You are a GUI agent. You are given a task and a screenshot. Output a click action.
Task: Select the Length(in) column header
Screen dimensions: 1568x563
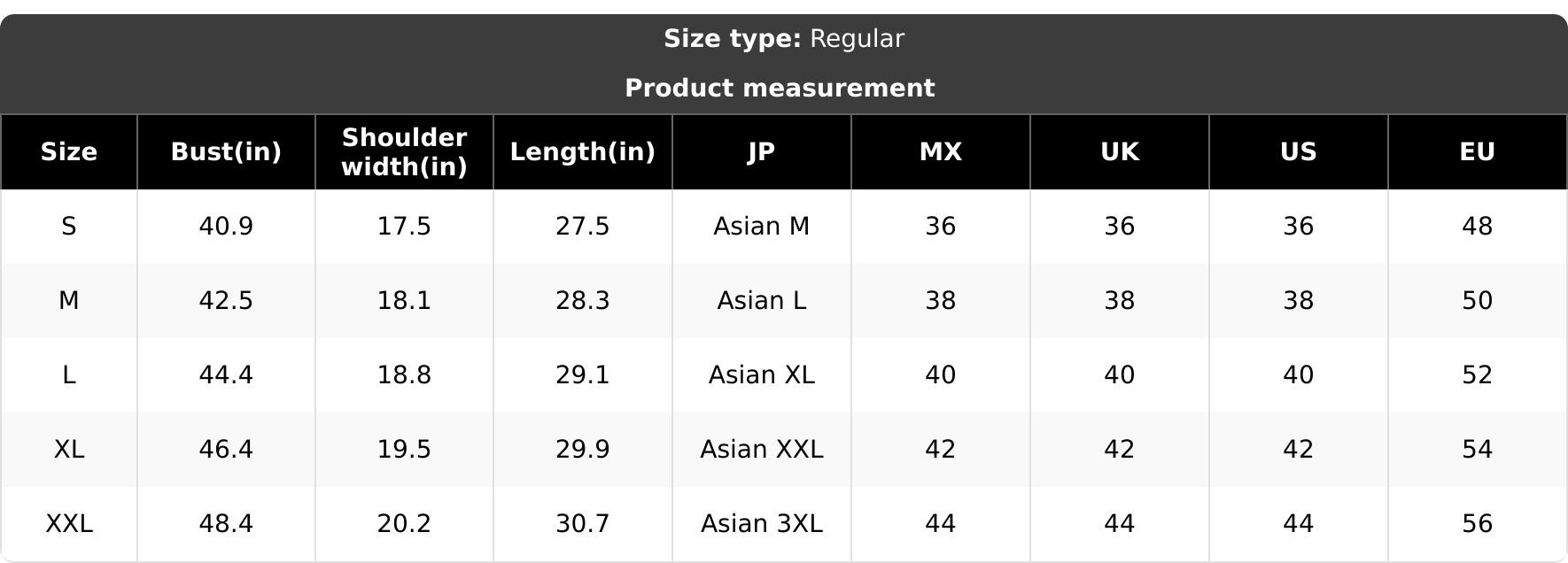click(x=583, y=152)
